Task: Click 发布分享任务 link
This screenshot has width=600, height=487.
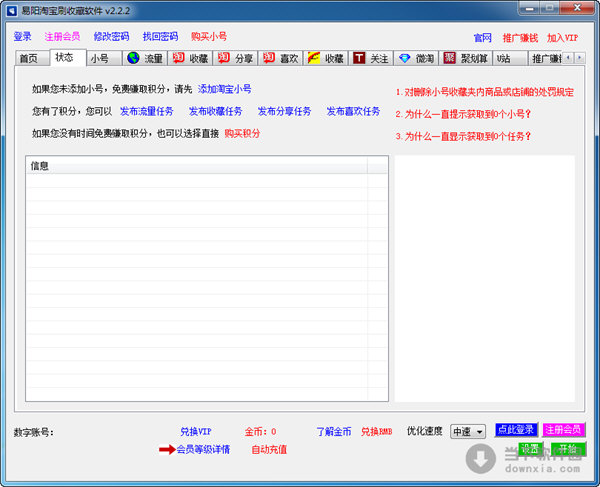Action: (284, 111)
